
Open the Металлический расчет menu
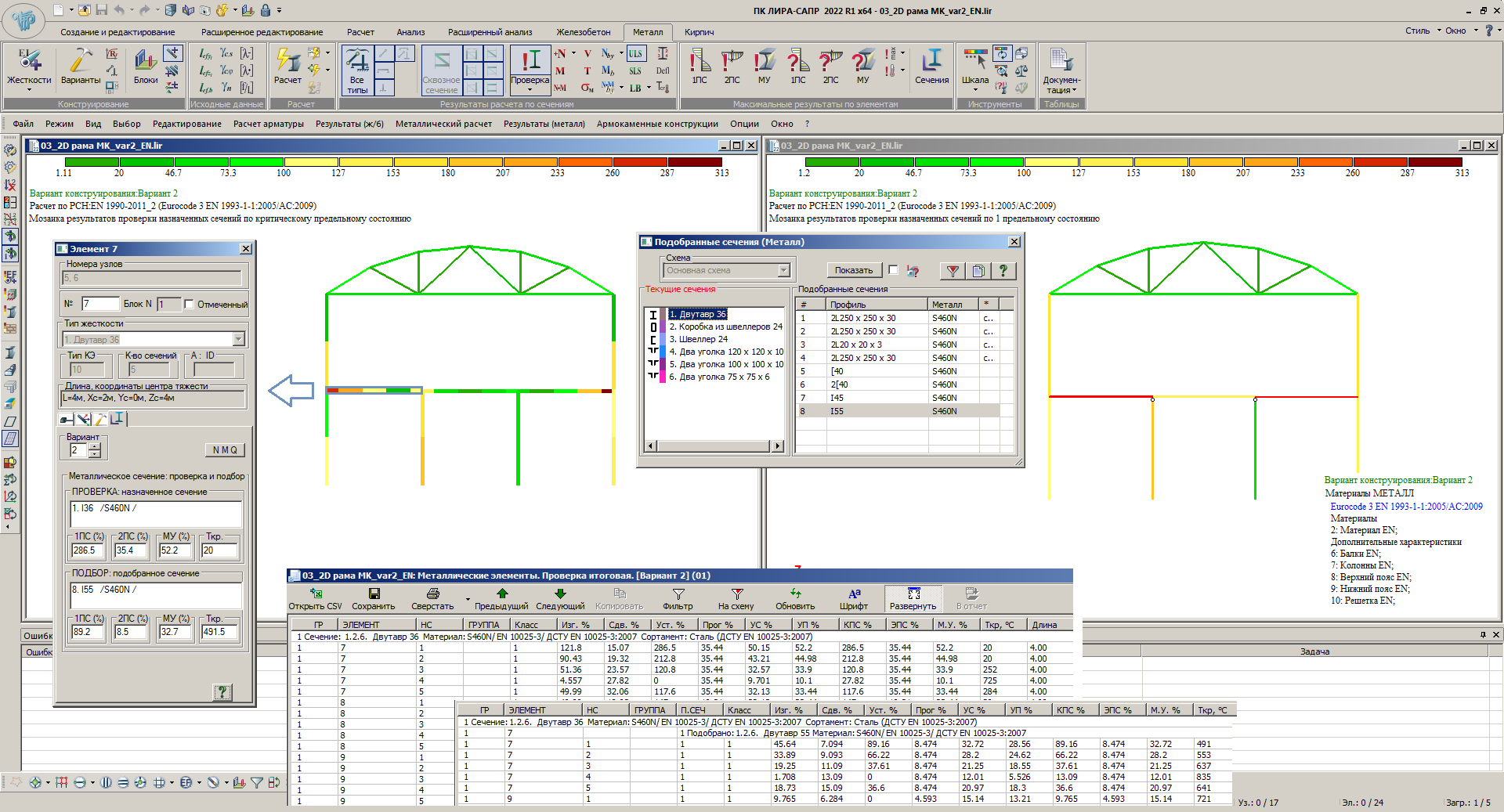pos(443,124)
